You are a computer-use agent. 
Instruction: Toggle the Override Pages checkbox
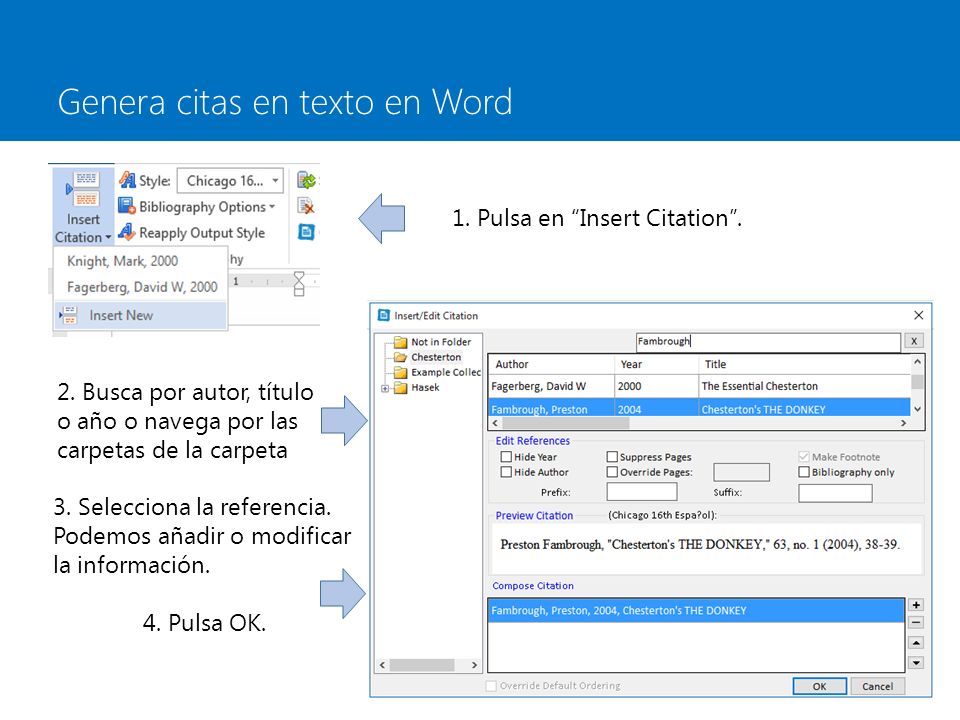(612, 472)
